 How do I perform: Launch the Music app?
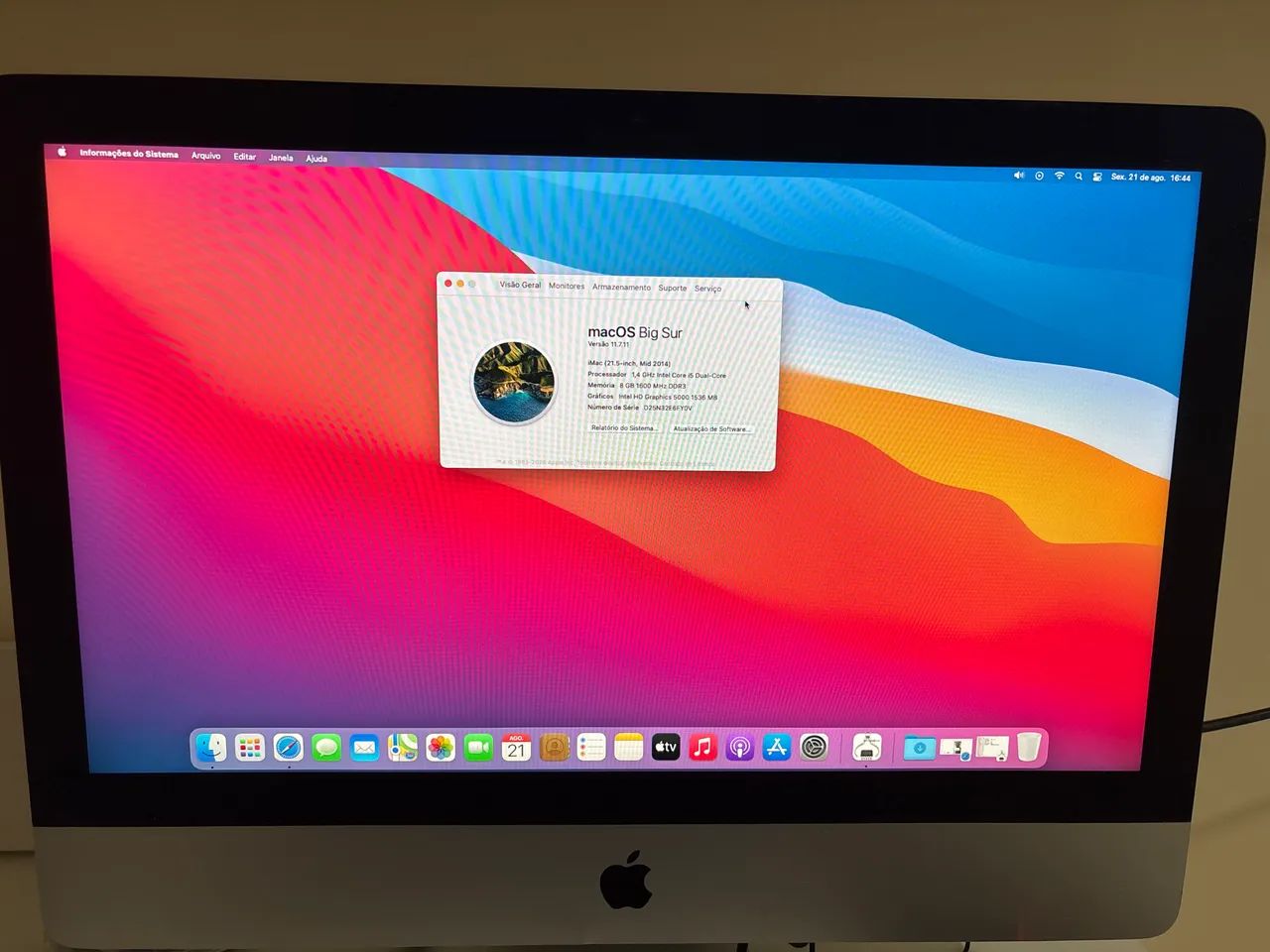click(702, 748)
